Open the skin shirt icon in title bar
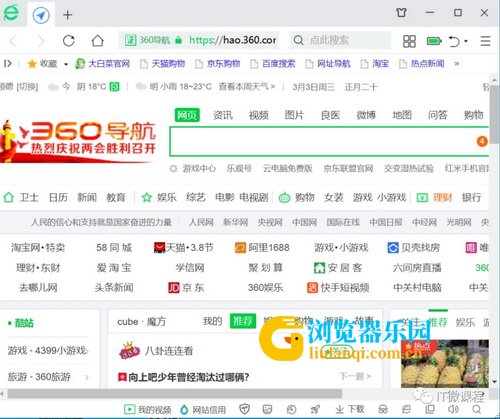500x419 pixels. [401, 13]
